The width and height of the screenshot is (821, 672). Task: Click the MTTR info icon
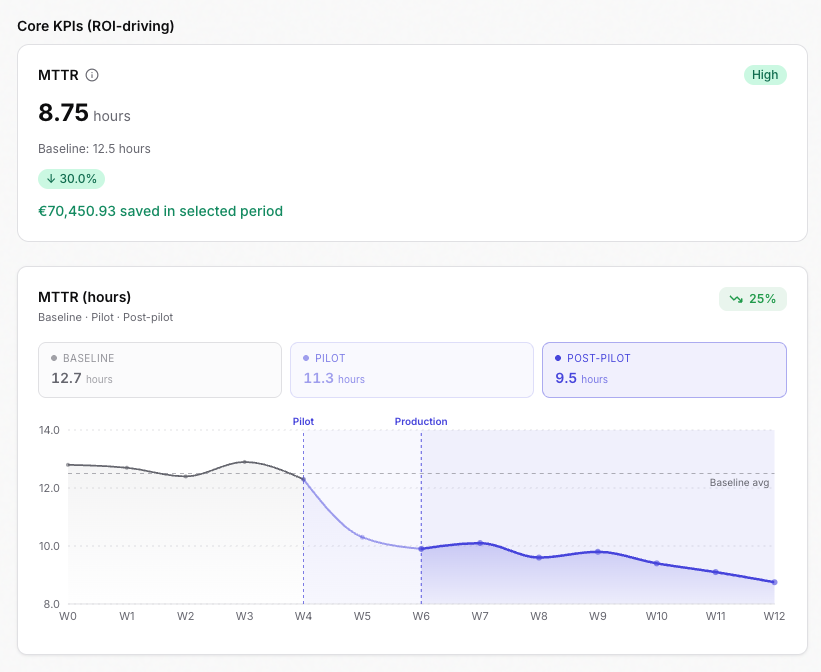point(92,75)
